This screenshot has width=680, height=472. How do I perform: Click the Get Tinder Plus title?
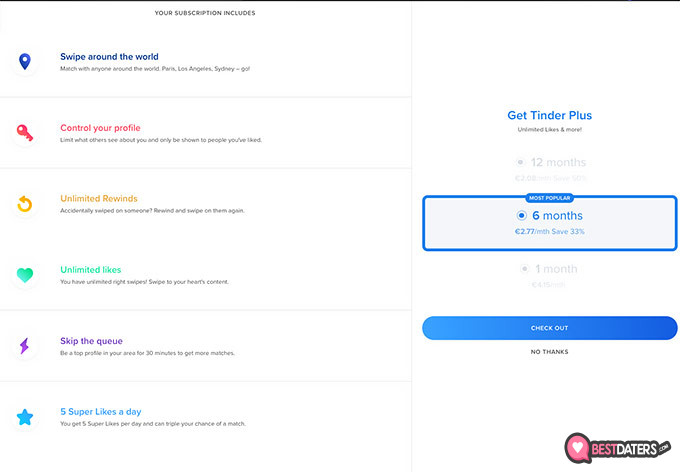pos(549,115)
